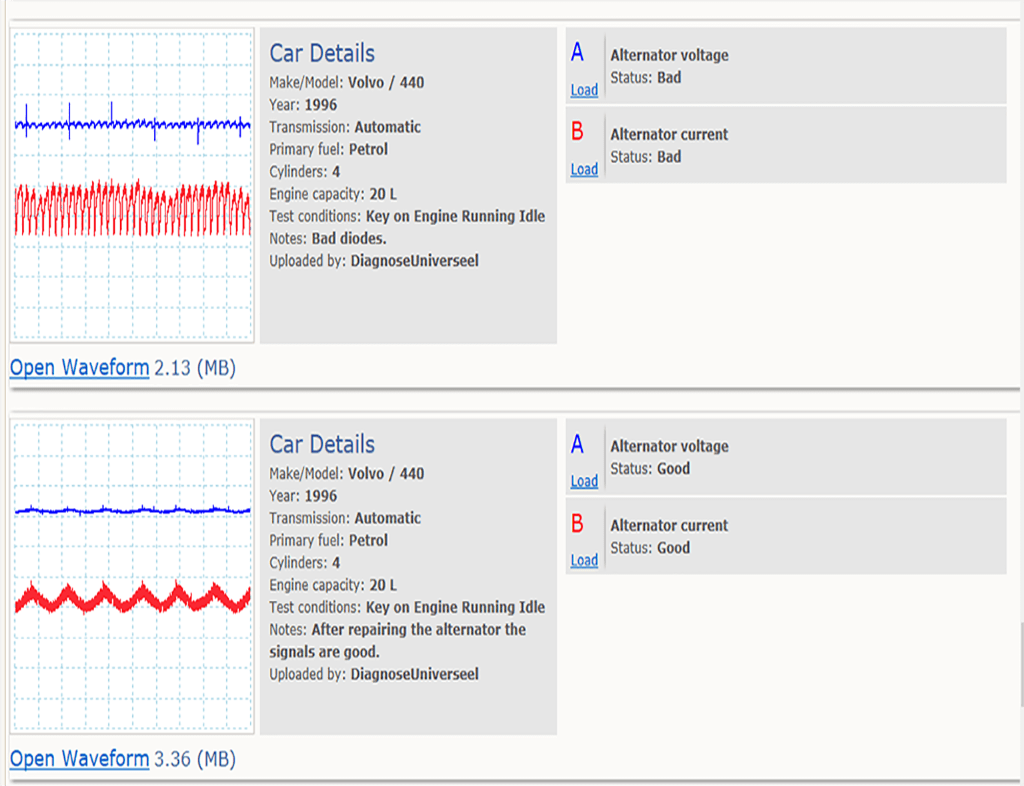Click the 'Status: Bad' text under Alternator voltage
The height and width of the screenshot is (786, 1024).
click(x=646, y=77)
